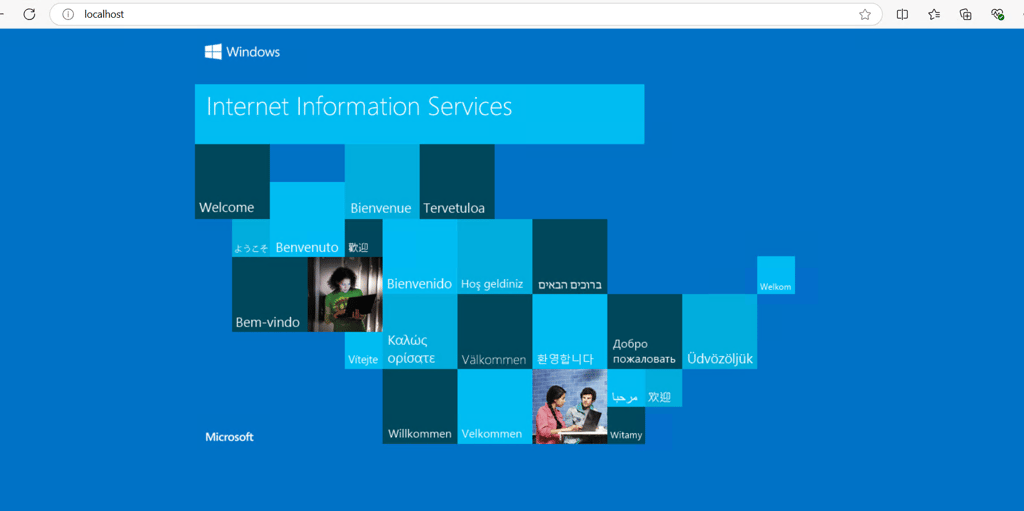Click the Greek Καλώς ορίσατε tile
1024x511 pixels.
(420, 332)
